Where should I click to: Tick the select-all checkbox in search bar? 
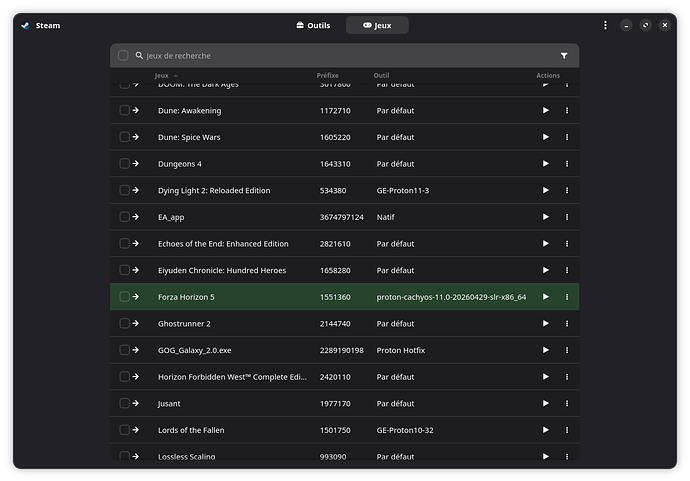click(x=123, y=55)
